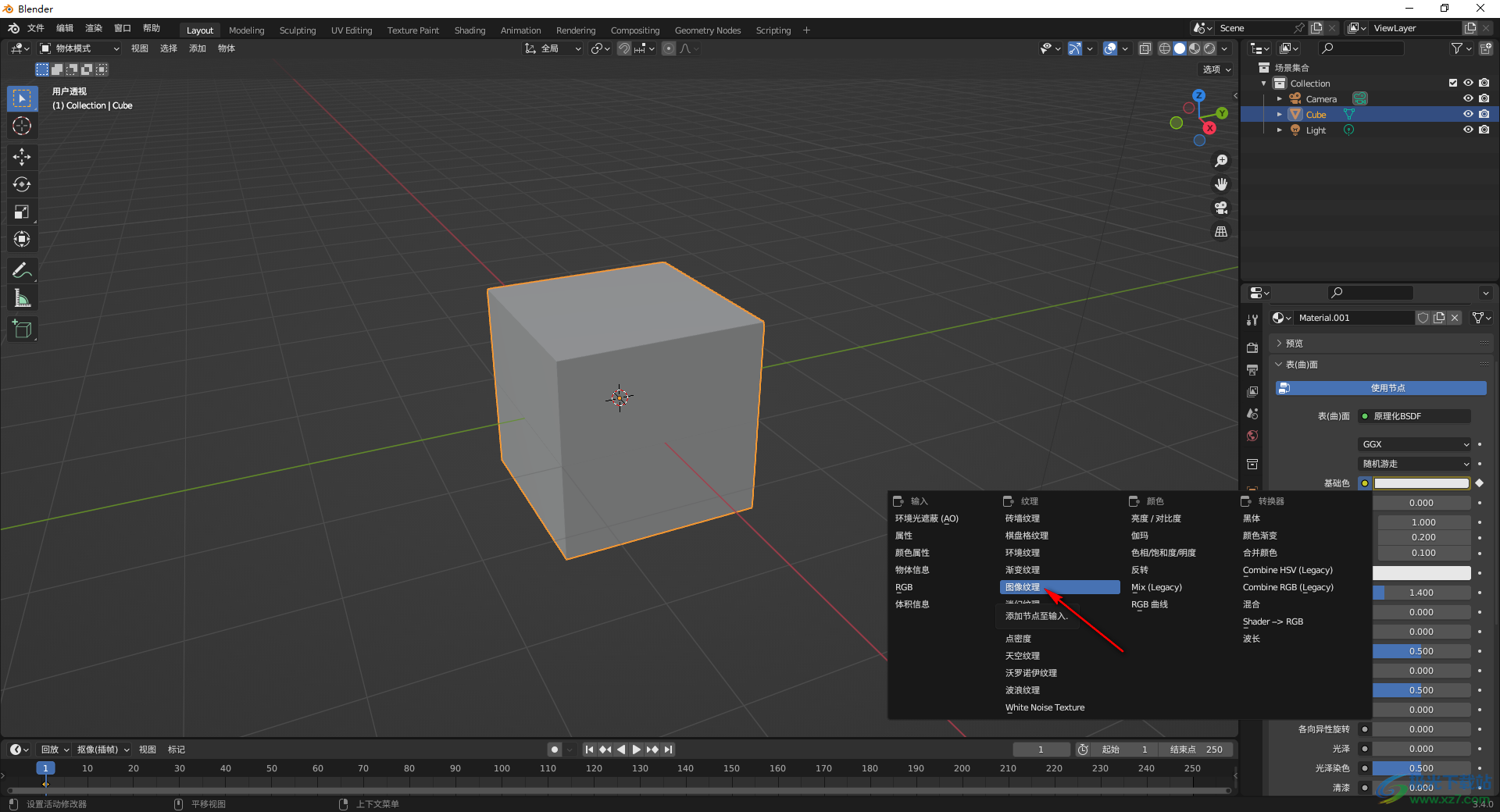Open the GGX distribution dropdown

pos(1415,444)
